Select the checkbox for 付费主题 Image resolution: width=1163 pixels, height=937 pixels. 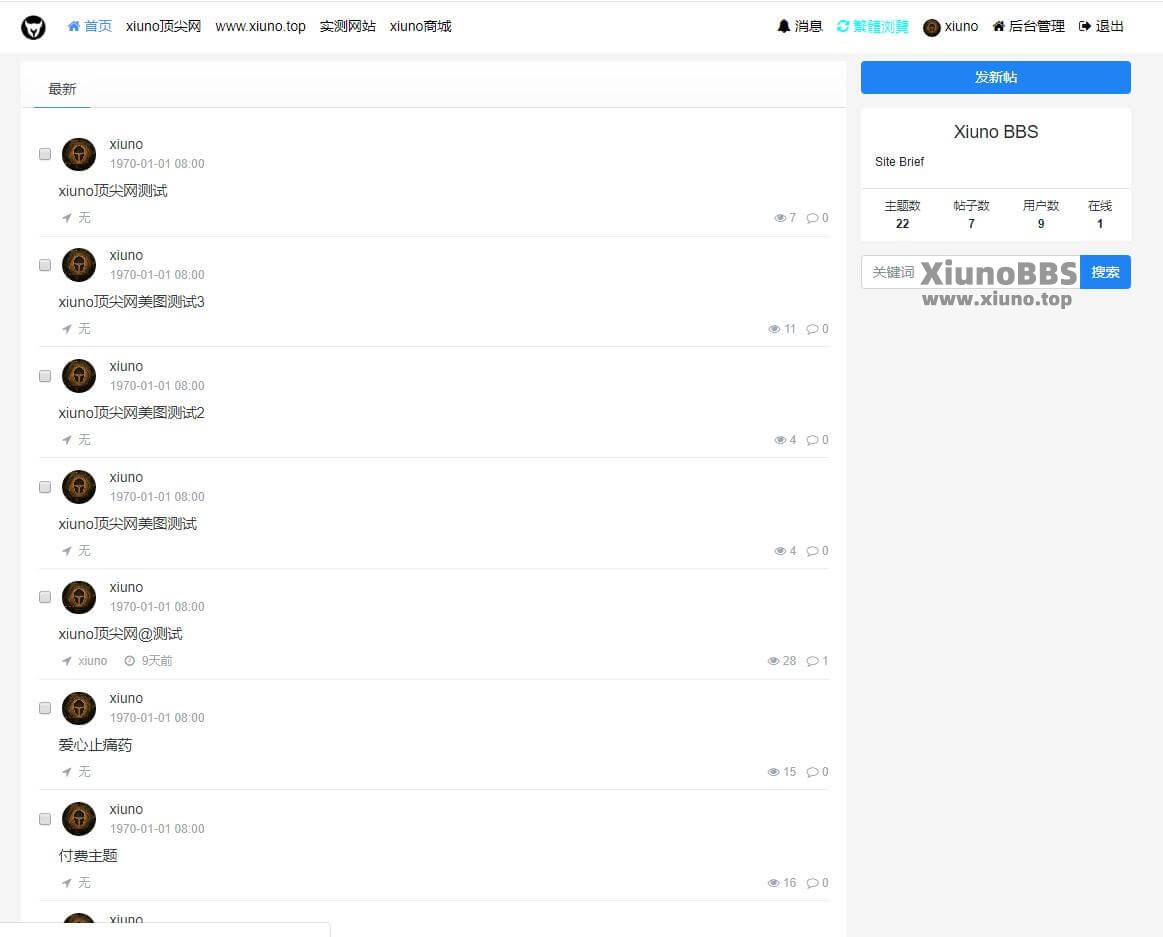(x=45, y=820)
